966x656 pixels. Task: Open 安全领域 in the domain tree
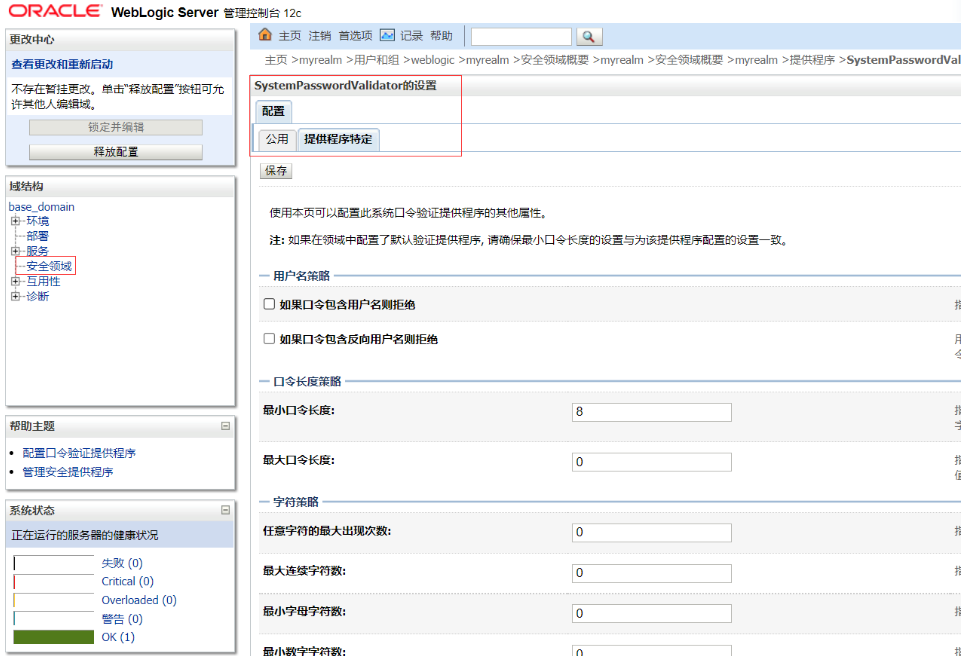[49, 266]
